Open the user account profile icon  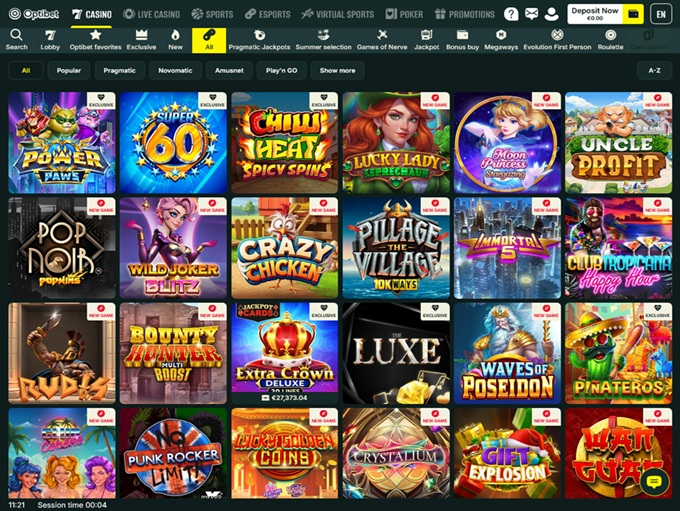551,14
